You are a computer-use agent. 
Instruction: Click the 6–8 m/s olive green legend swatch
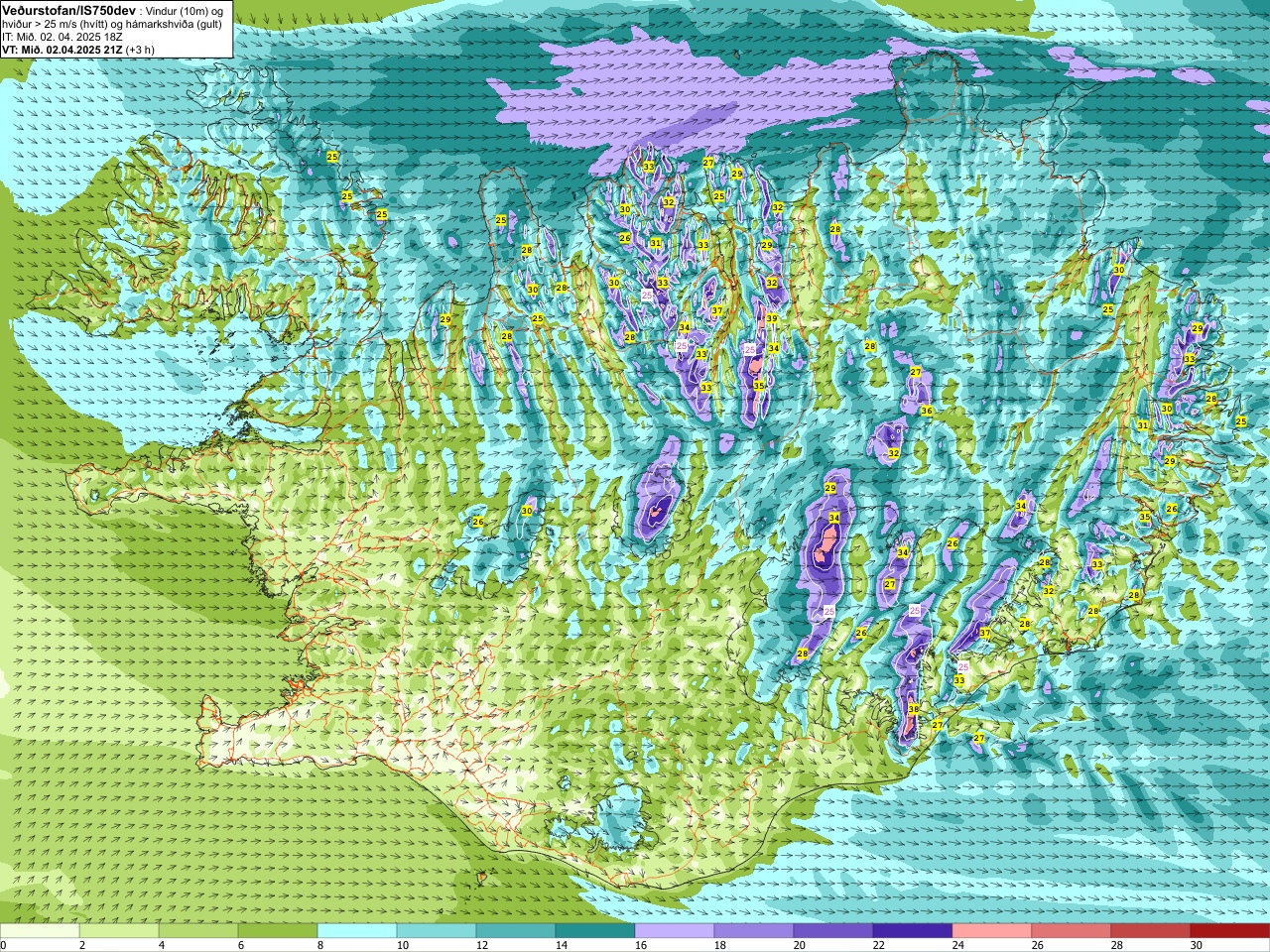(278, 931)
